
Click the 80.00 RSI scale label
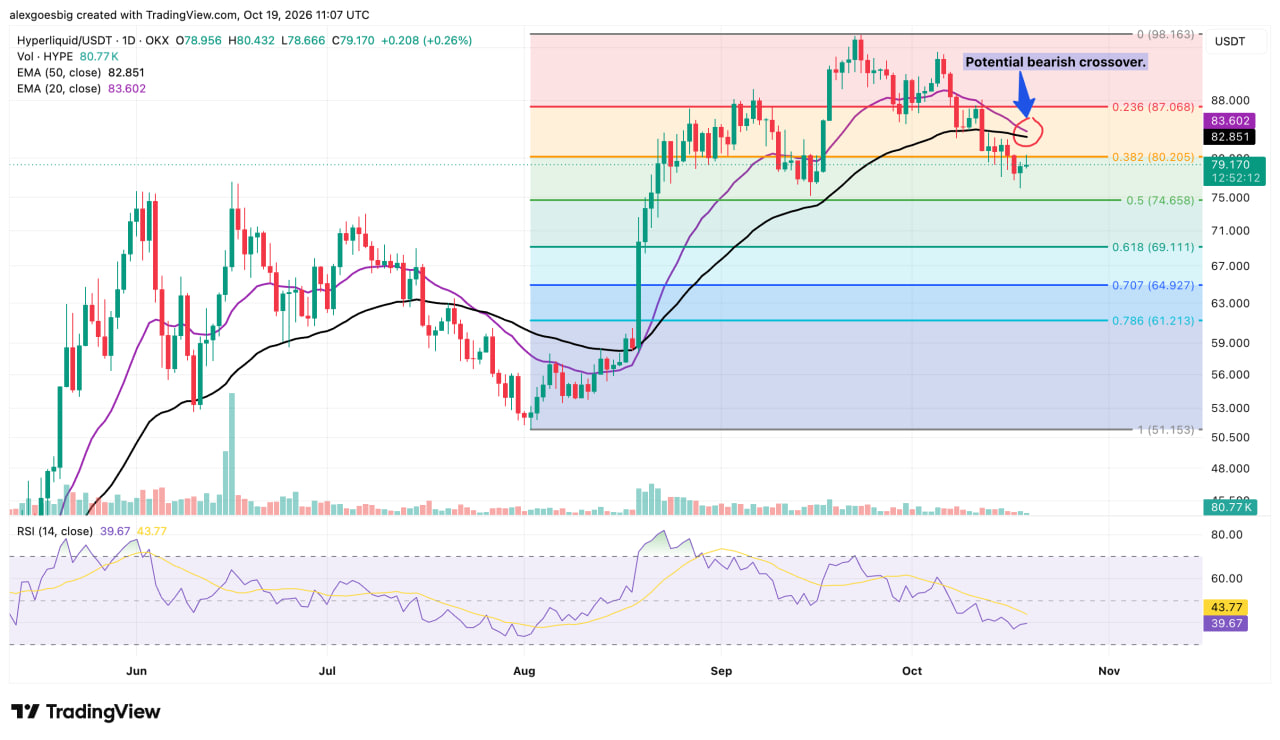click(x=1228, y=535)
